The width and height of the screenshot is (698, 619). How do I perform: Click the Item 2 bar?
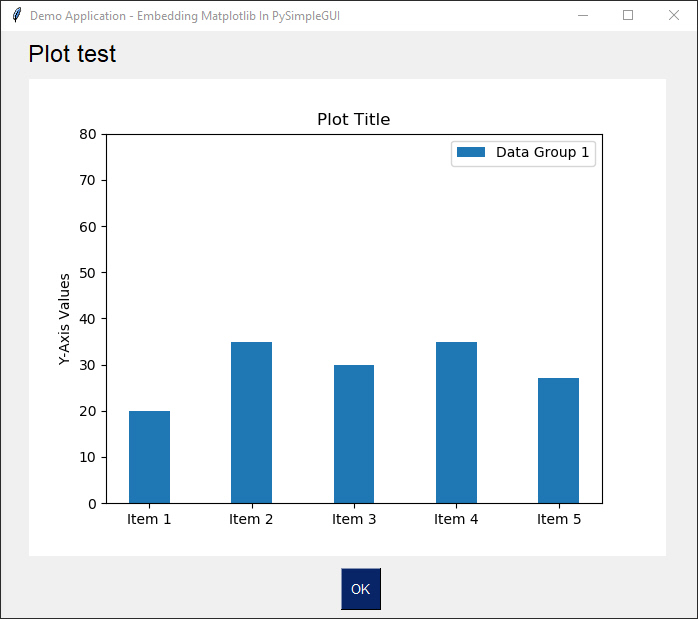pyautogui.click(x=252, y=422)
